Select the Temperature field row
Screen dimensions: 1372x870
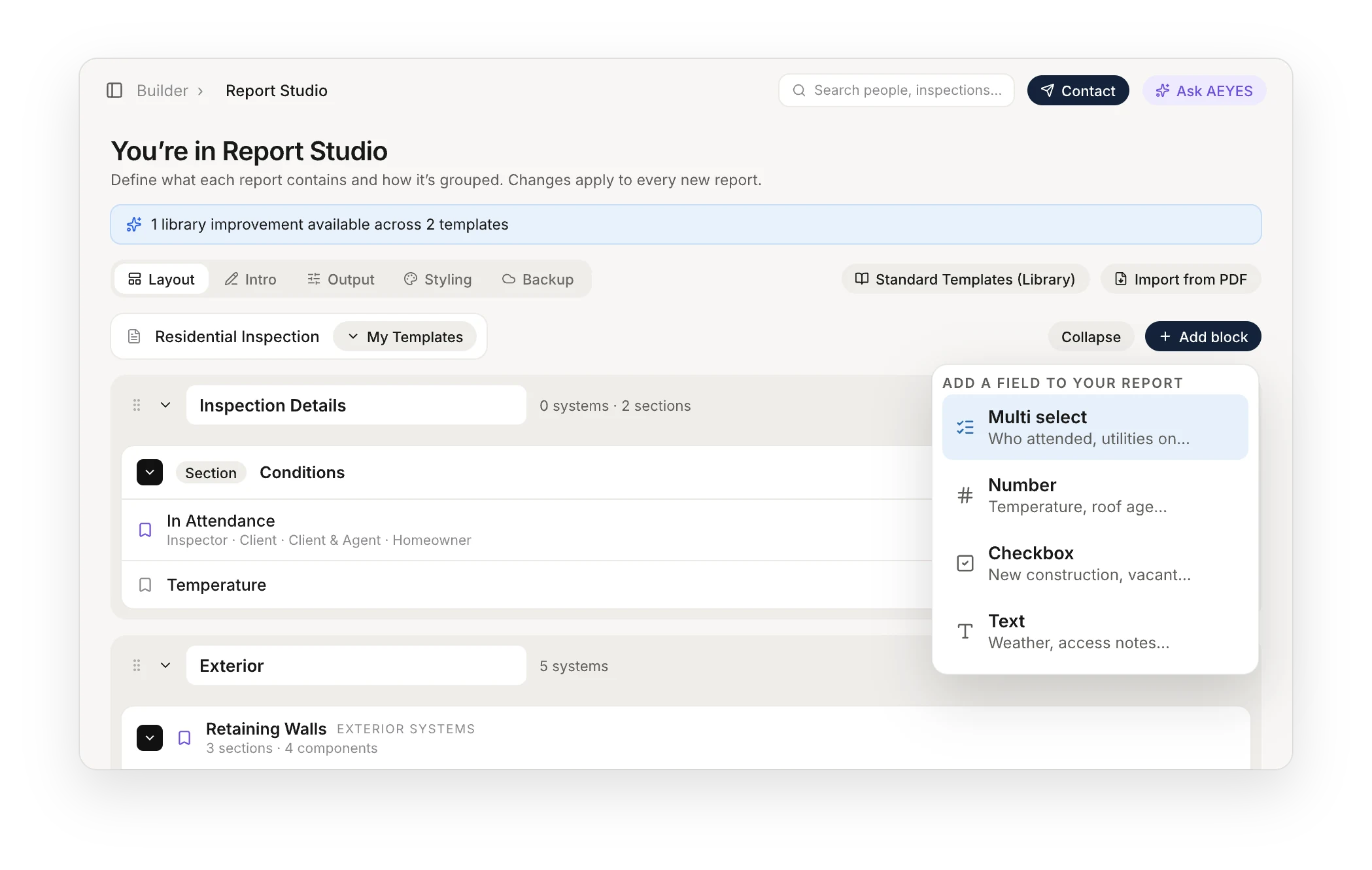coord(527,585)
